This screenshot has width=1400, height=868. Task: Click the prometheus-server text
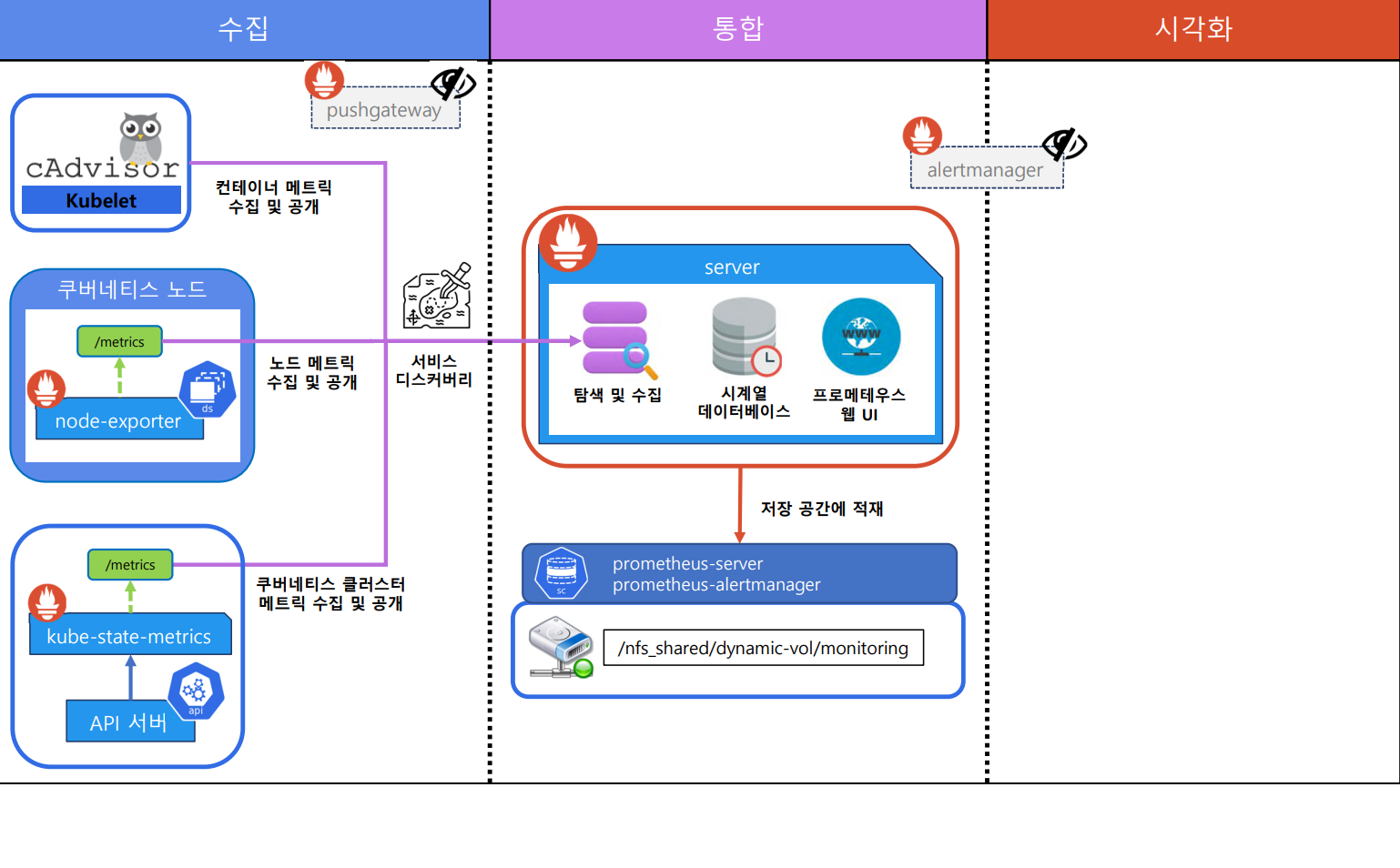click(688, 563)
